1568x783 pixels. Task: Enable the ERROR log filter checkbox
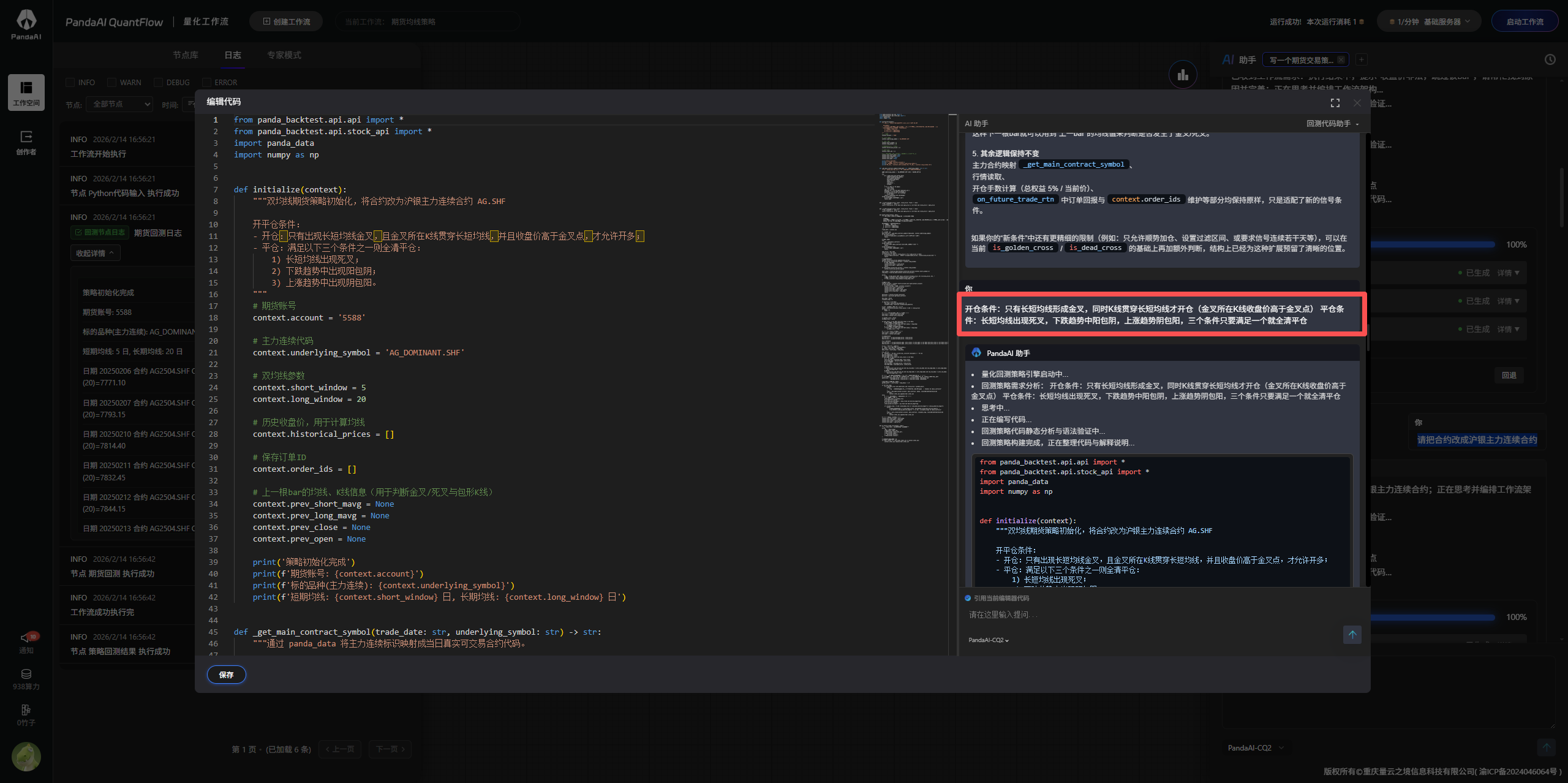206,82
